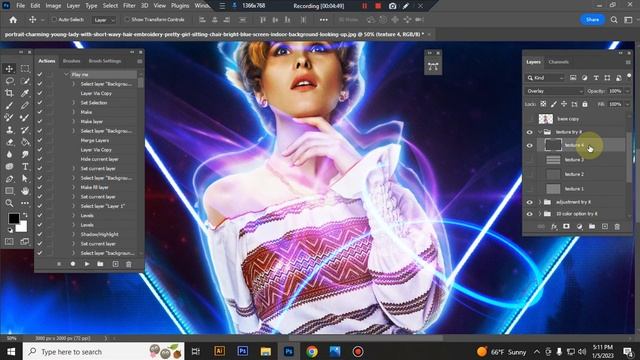Show the base copy layer
Screen dimensions: 640x360
pyautogui.click(x=529, y=119)
